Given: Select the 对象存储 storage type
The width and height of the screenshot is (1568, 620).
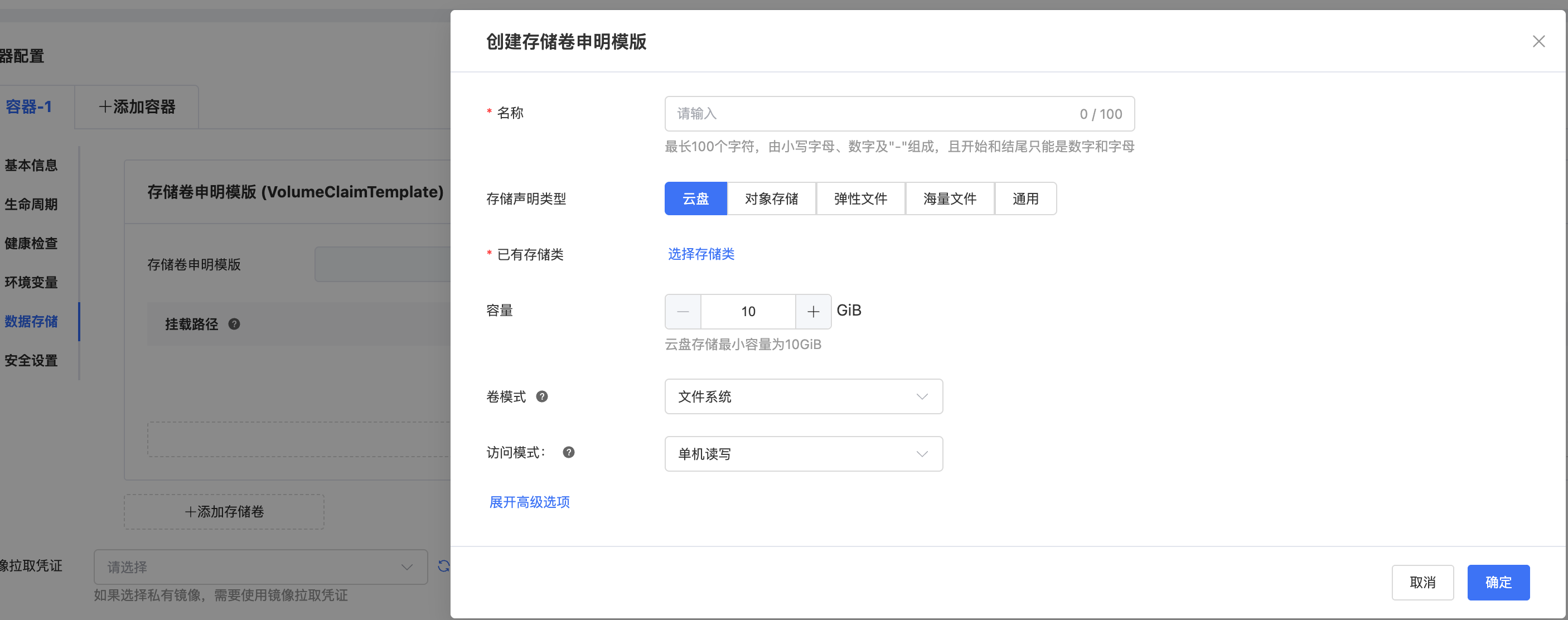Looking at the screenshot, I should coord(771,199).
